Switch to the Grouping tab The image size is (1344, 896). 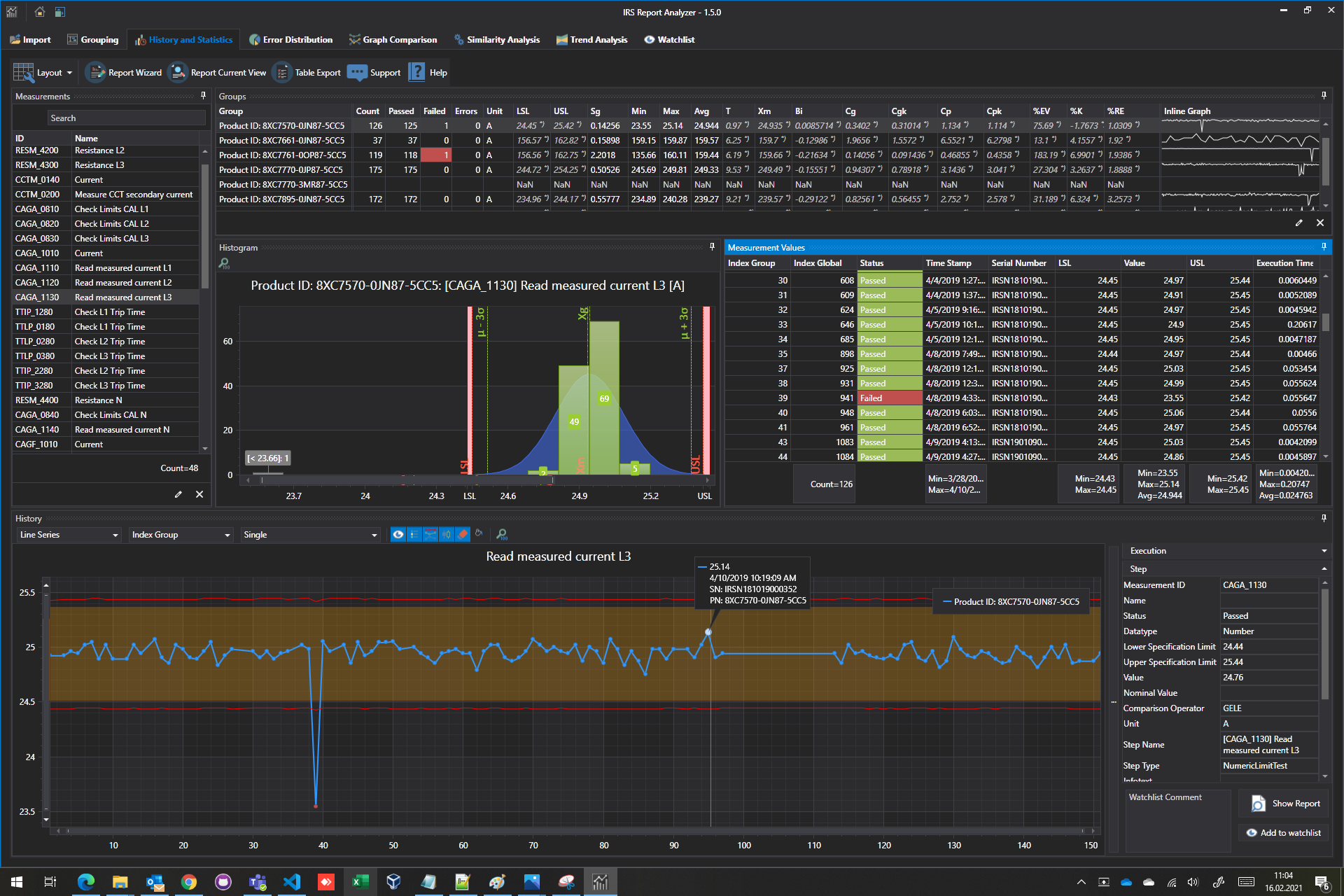pyautogui.click(x=93, y=40)
